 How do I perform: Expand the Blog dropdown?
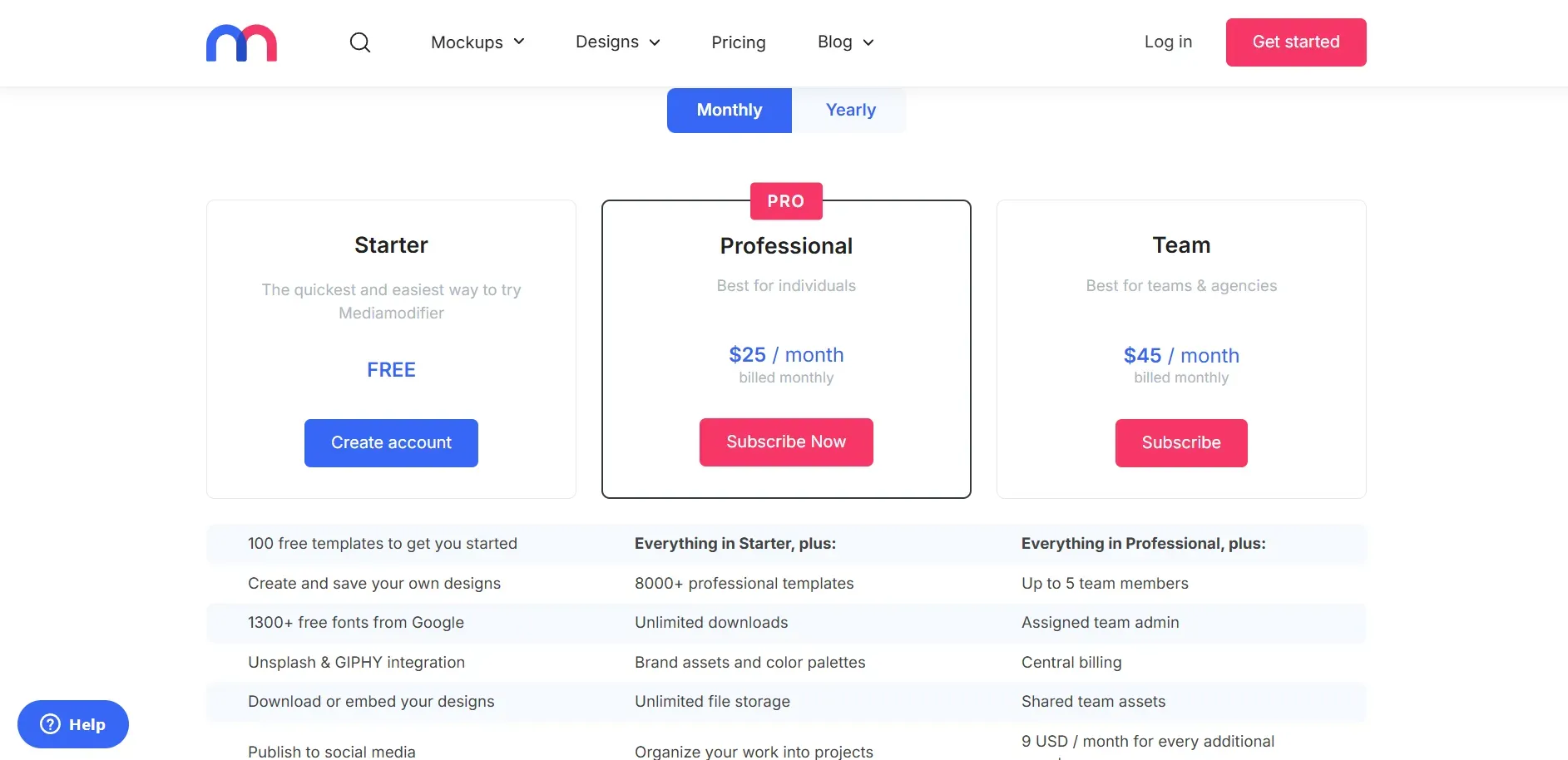843,42
